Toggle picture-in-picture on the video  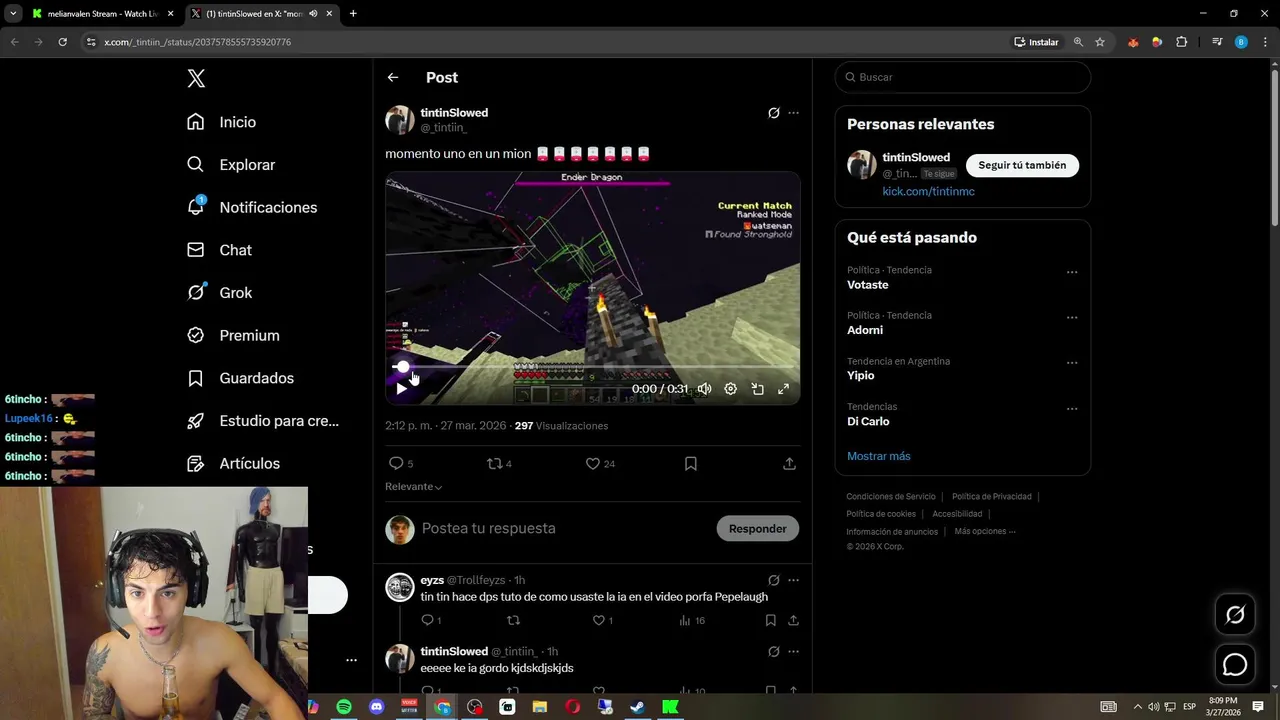coord(758,389)
